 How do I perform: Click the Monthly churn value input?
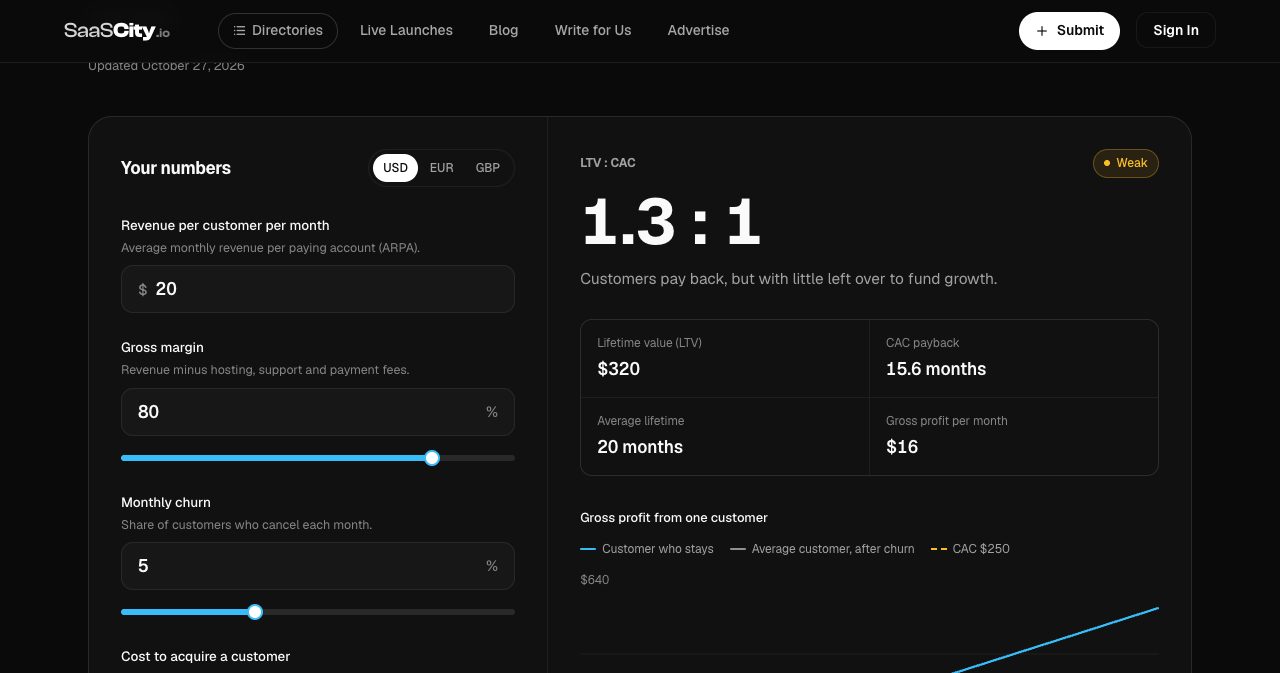318,566
